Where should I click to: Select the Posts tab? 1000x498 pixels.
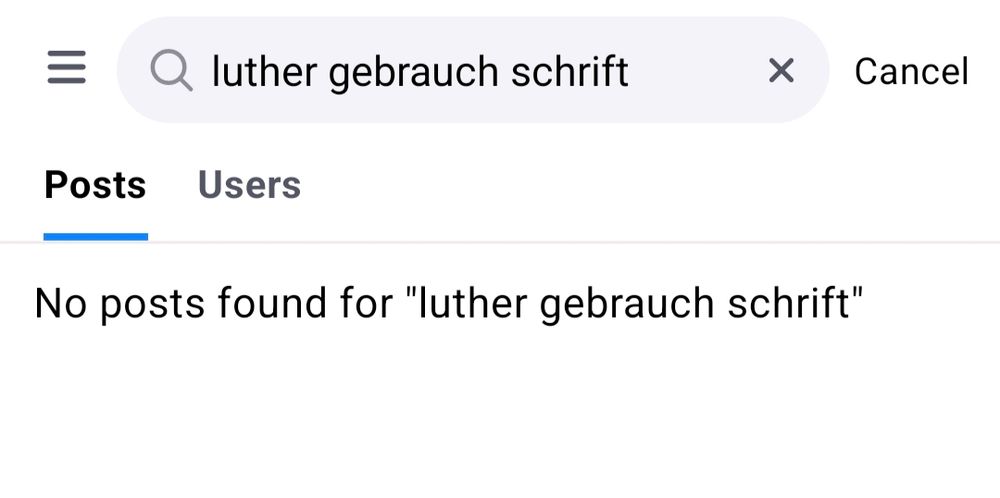pos(95,186)
